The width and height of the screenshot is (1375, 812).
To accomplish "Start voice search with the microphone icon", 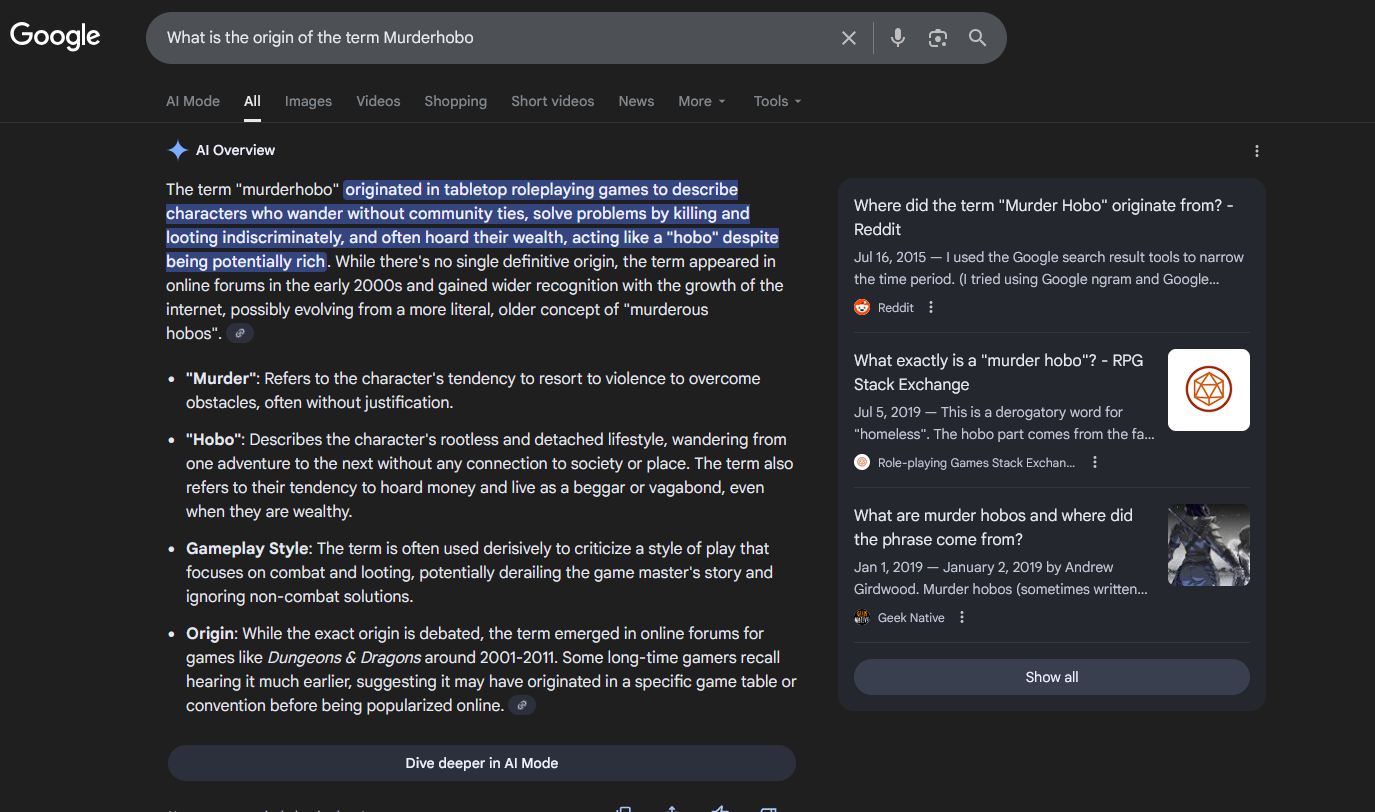I will pyautogui.click(x=898, y=38).
